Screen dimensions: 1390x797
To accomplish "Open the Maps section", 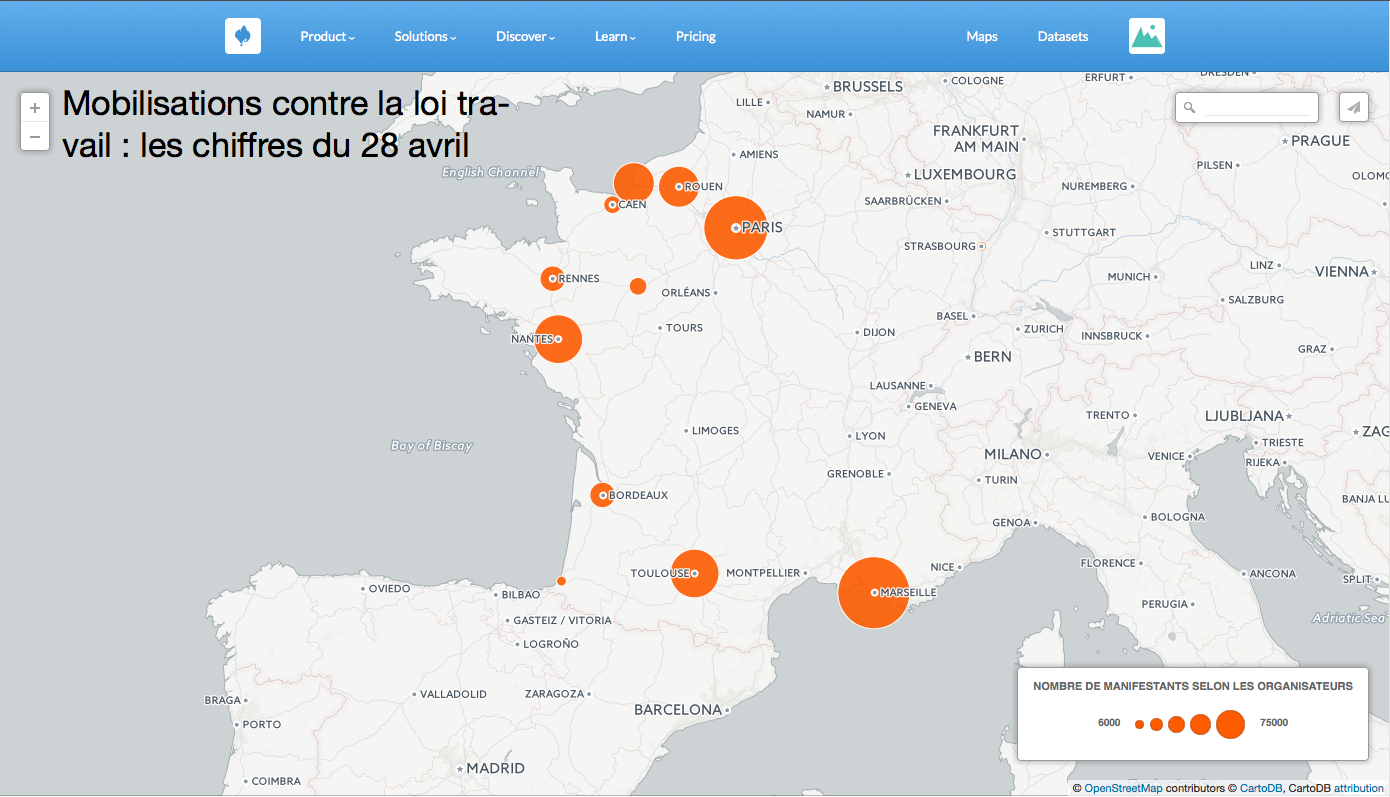I will click(981, 36).
